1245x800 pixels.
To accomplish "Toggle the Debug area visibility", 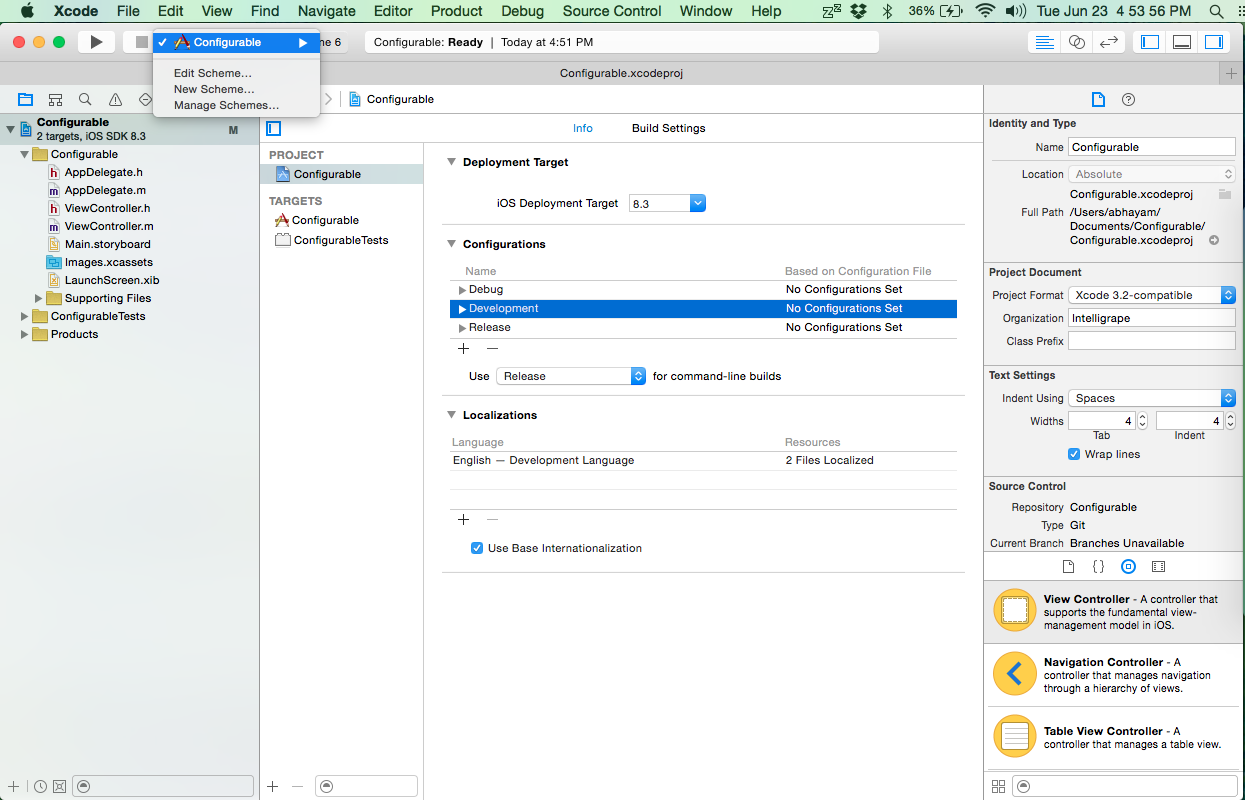I will tap(1182, 42).
